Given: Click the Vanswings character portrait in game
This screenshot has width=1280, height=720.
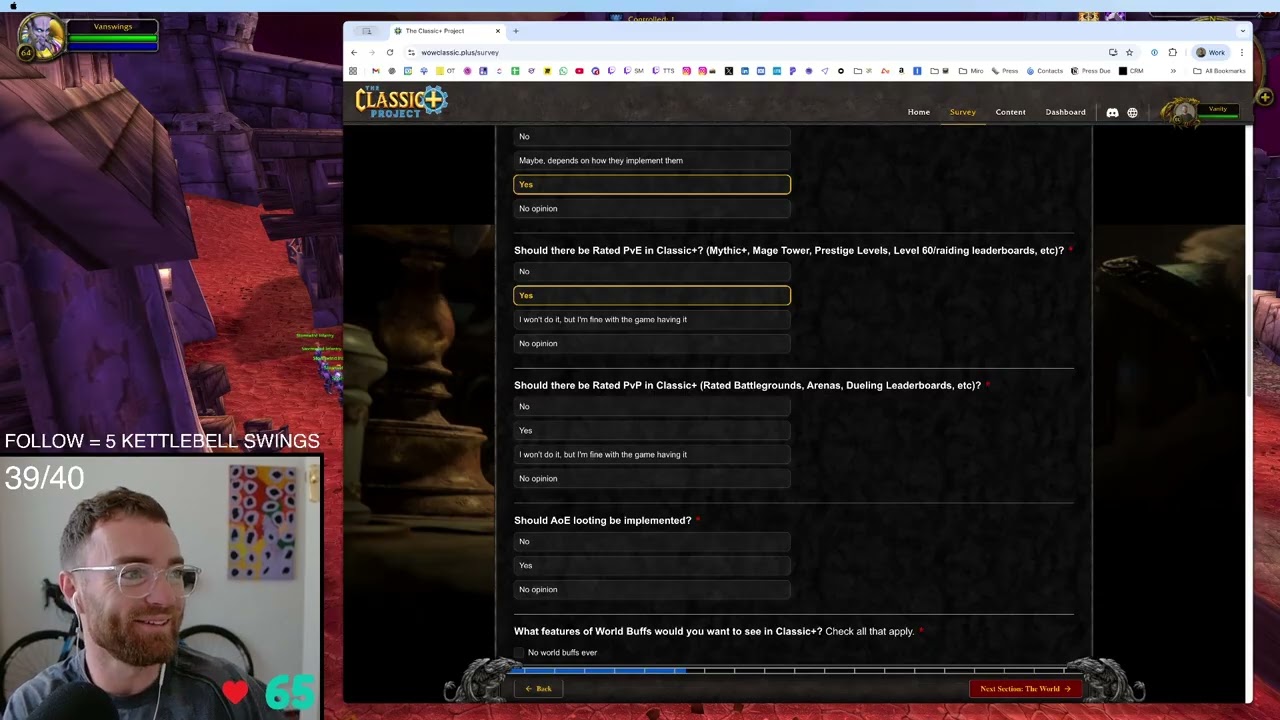Looking at the screenshot, I should [41, 39].
